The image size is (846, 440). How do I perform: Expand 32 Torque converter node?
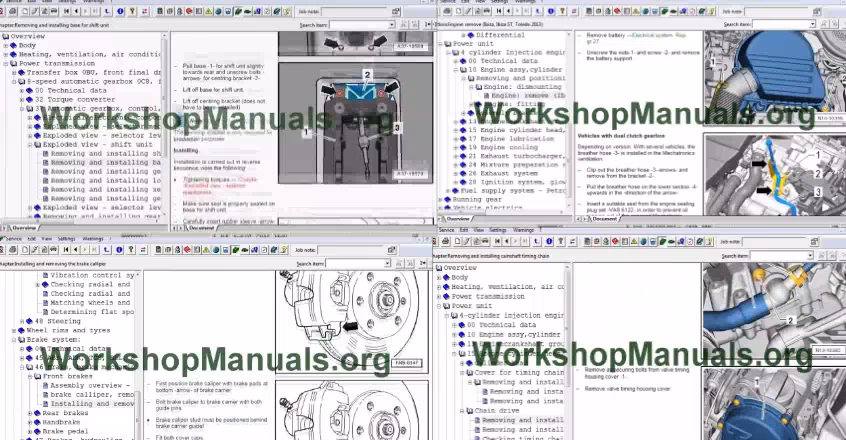23,99
